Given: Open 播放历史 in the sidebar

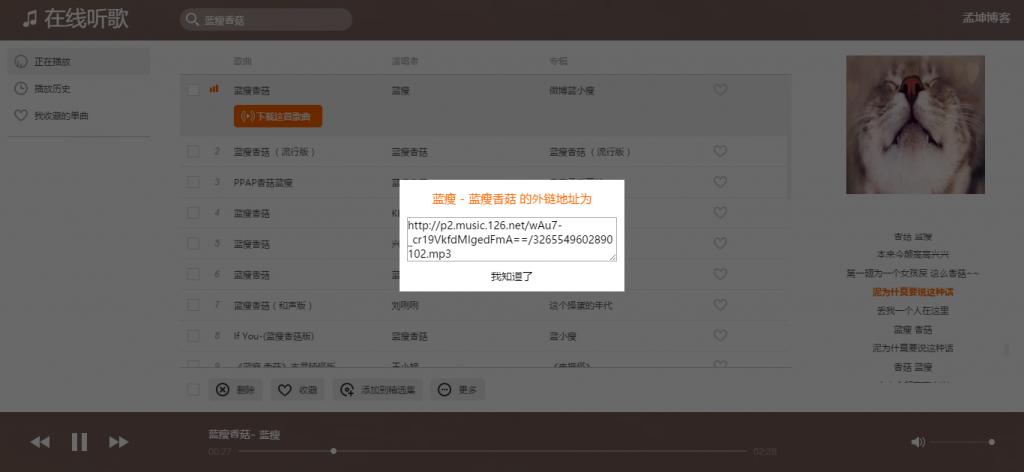Looking at the screenshot, I should 78,88.
